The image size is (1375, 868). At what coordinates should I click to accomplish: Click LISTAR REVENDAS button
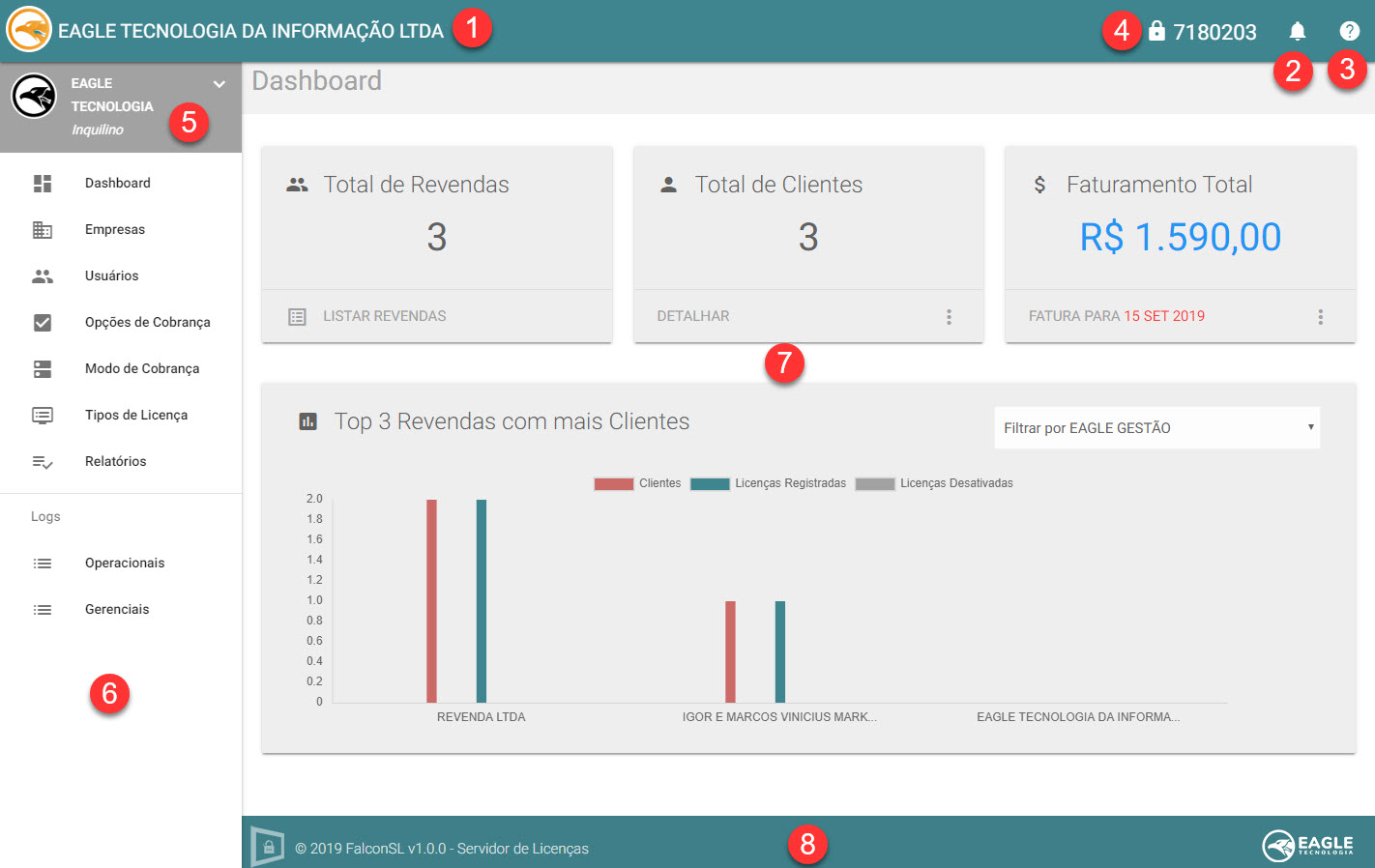click(385, 316)
